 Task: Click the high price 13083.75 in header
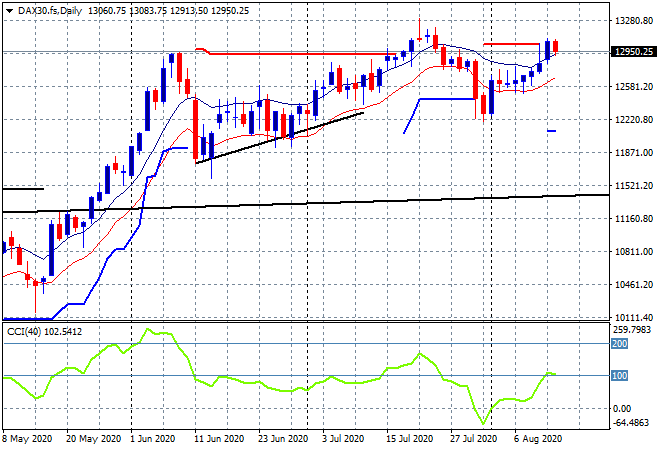pyautogui.click(x=148, y=11)
